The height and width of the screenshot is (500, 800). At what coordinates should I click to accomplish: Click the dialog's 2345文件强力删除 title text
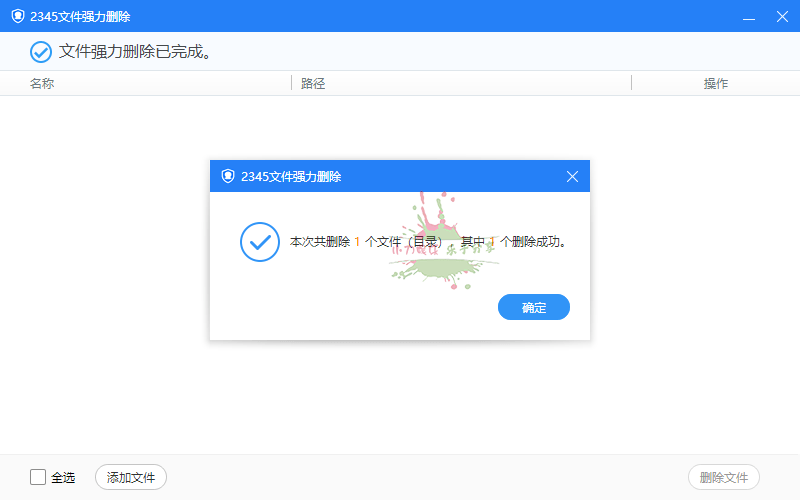tap(291, 176)
